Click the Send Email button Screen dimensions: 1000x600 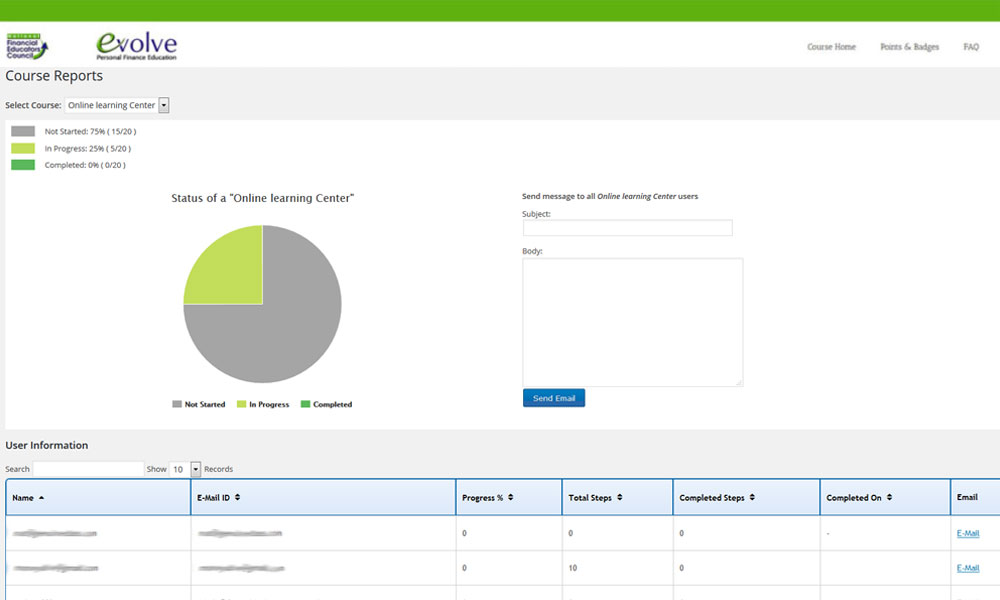(x=554, y=398)
